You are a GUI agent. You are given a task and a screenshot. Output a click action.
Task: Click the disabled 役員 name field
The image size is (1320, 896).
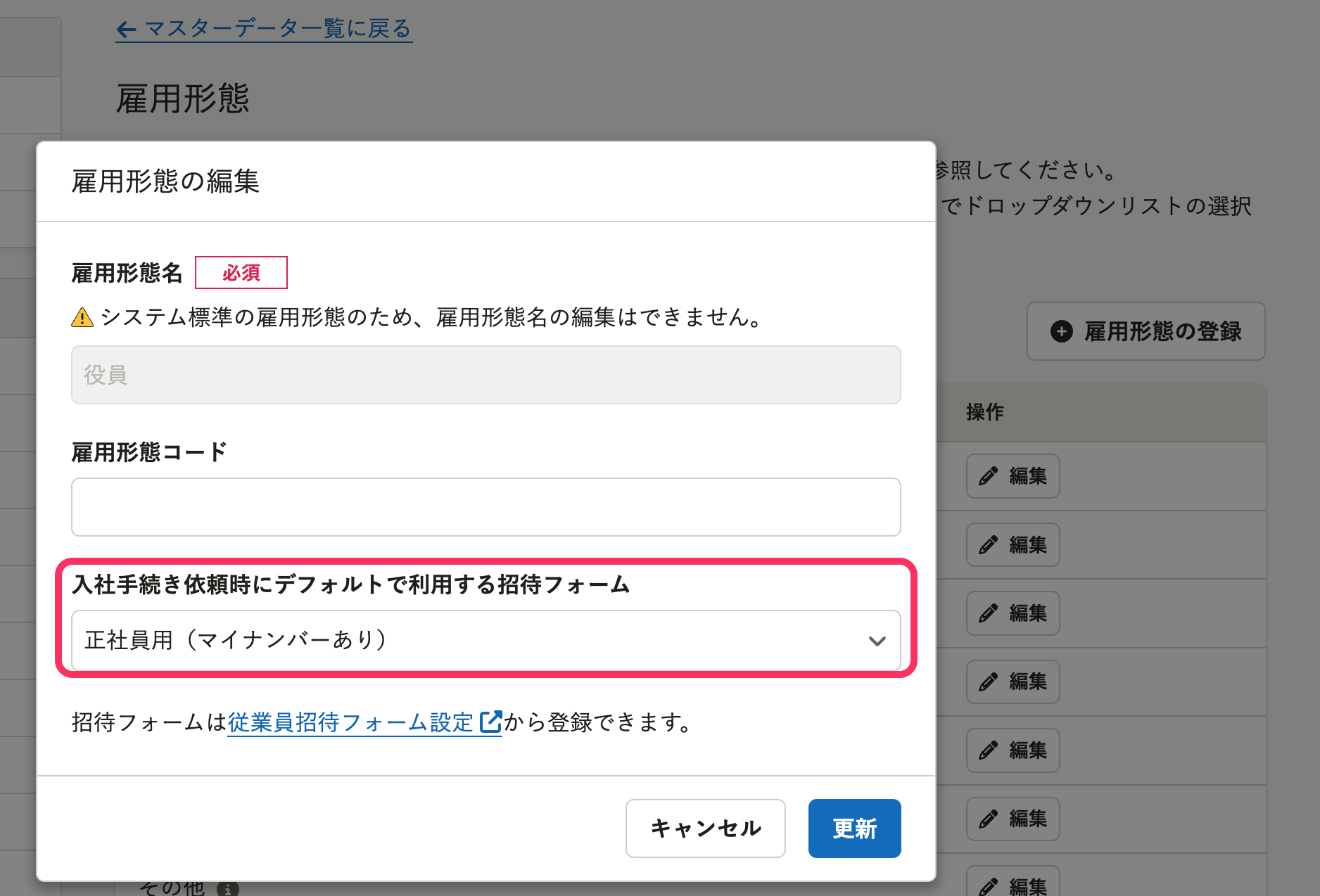[x=486, y=375]
